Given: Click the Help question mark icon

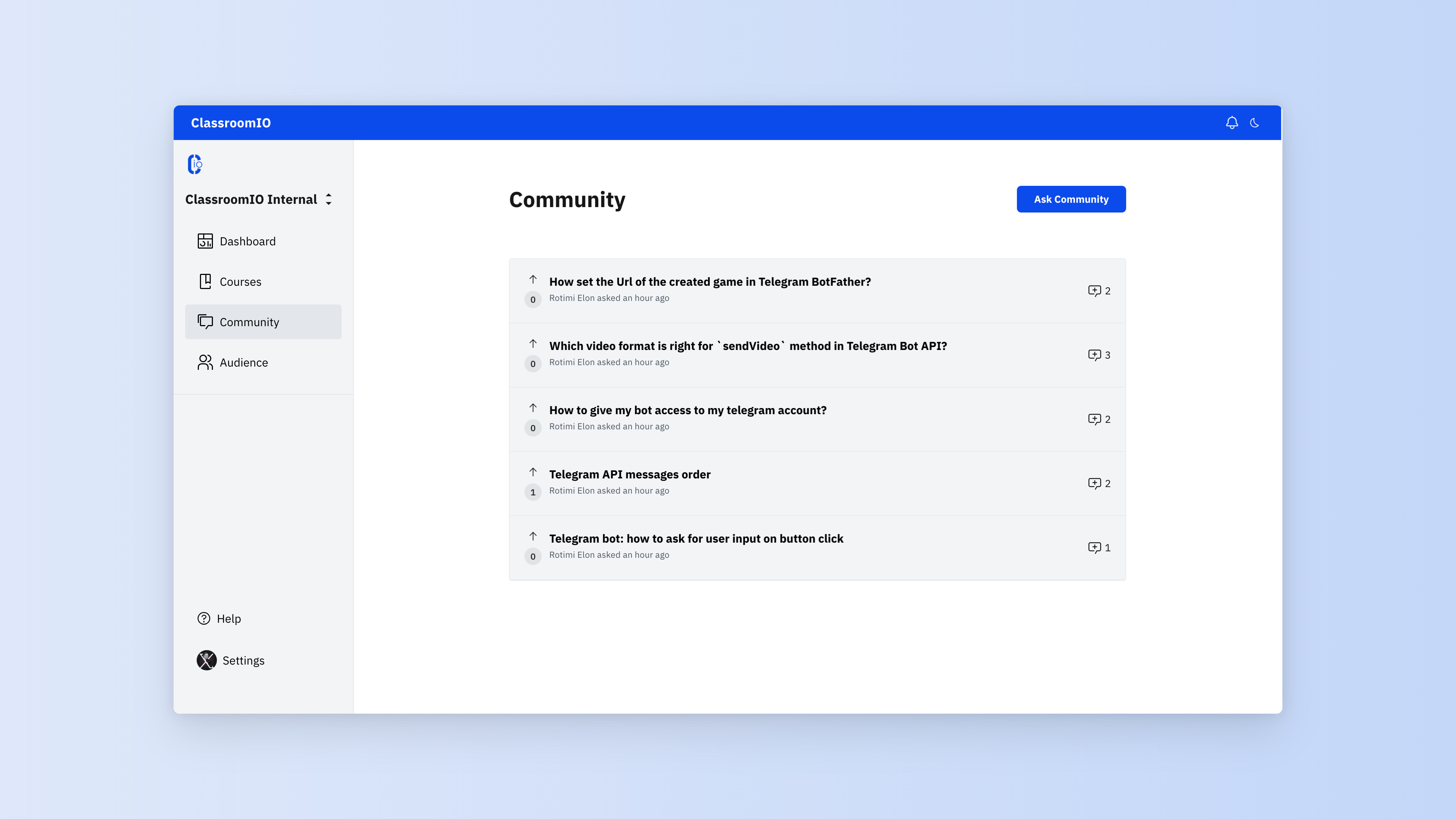Looking at the screenshot, I should pyautogui.click(x=204, y=618).
